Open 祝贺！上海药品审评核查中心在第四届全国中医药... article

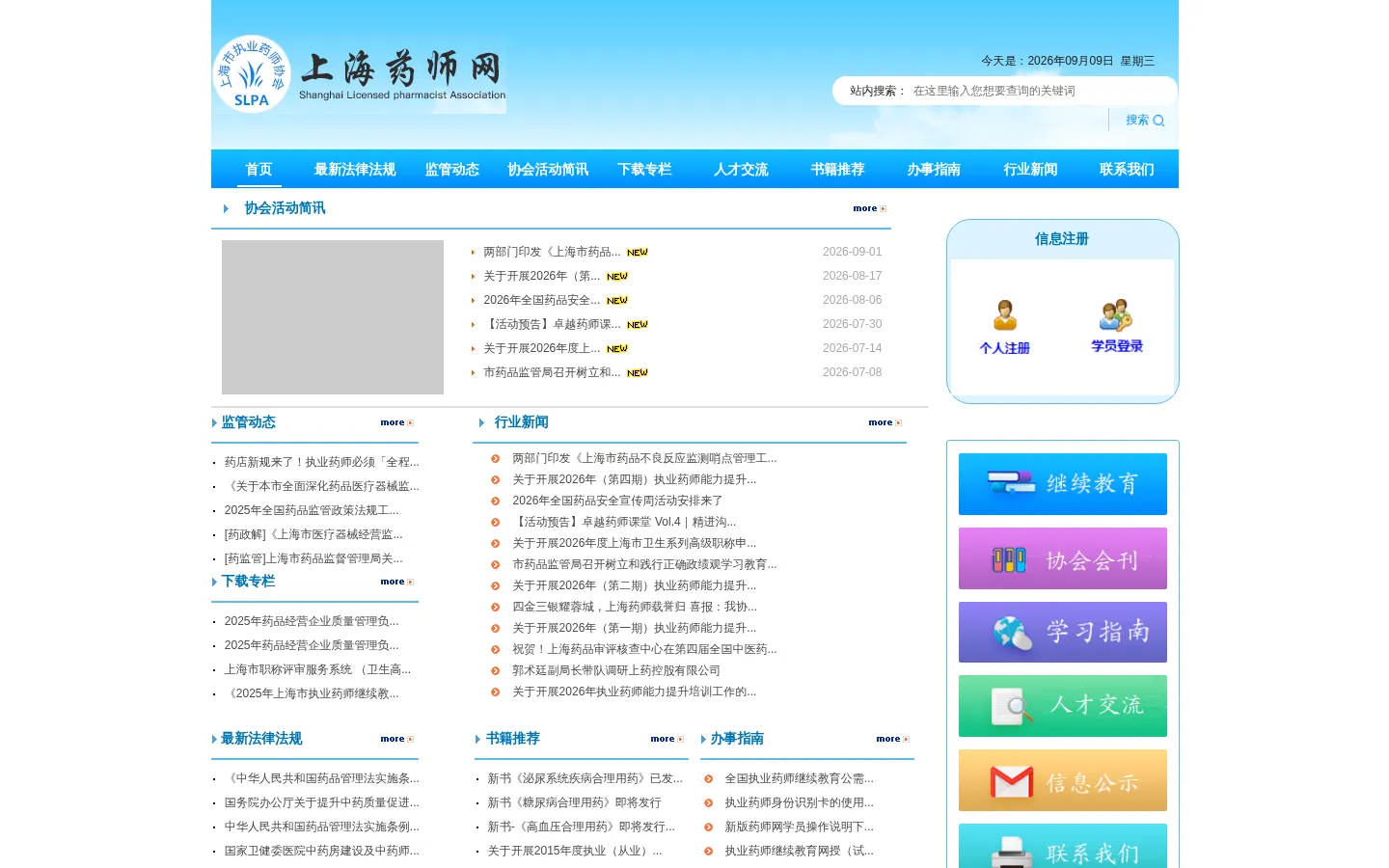(644, 649)
